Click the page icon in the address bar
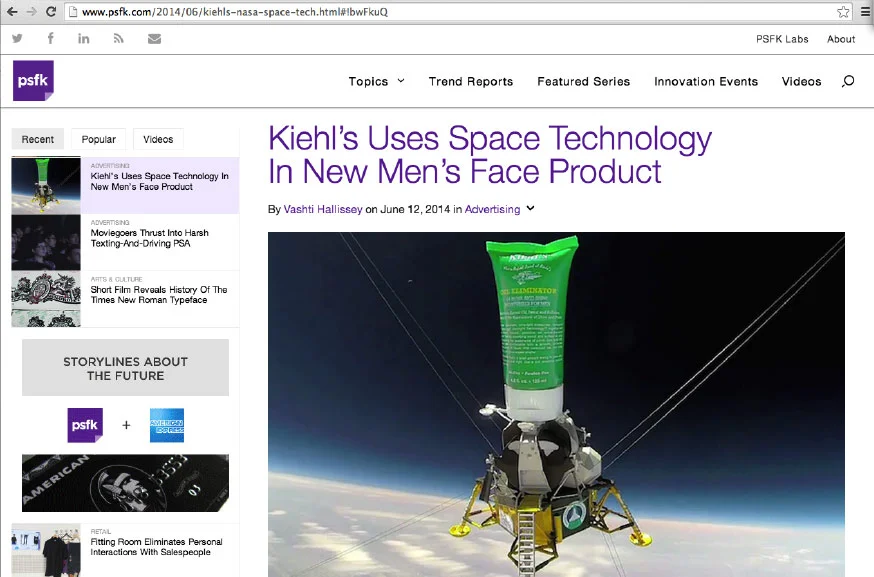874x577 pixels. (73, 12)
